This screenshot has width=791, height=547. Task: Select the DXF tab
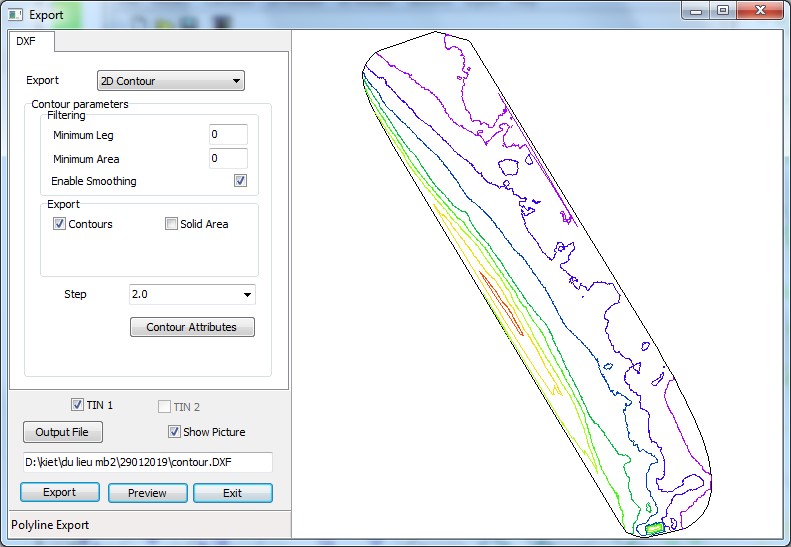click(x=31, y=41)
